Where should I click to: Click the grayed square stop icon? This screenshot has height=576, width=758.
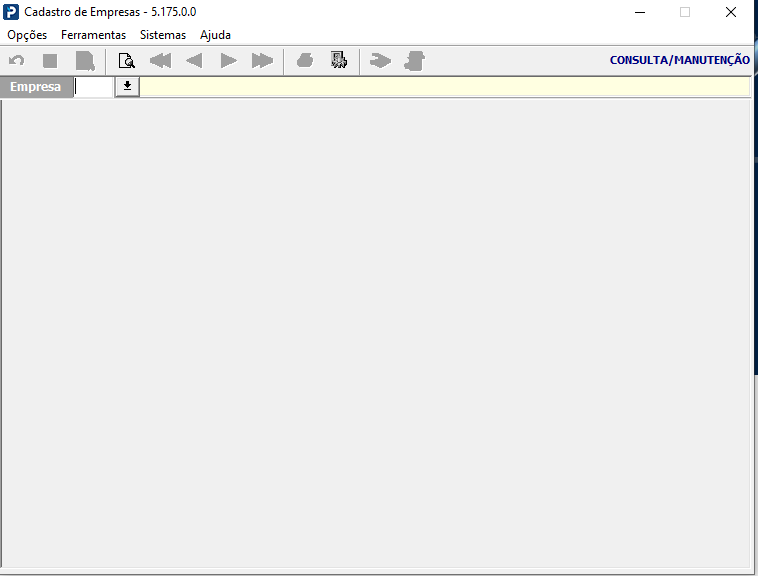click(50, 61)
